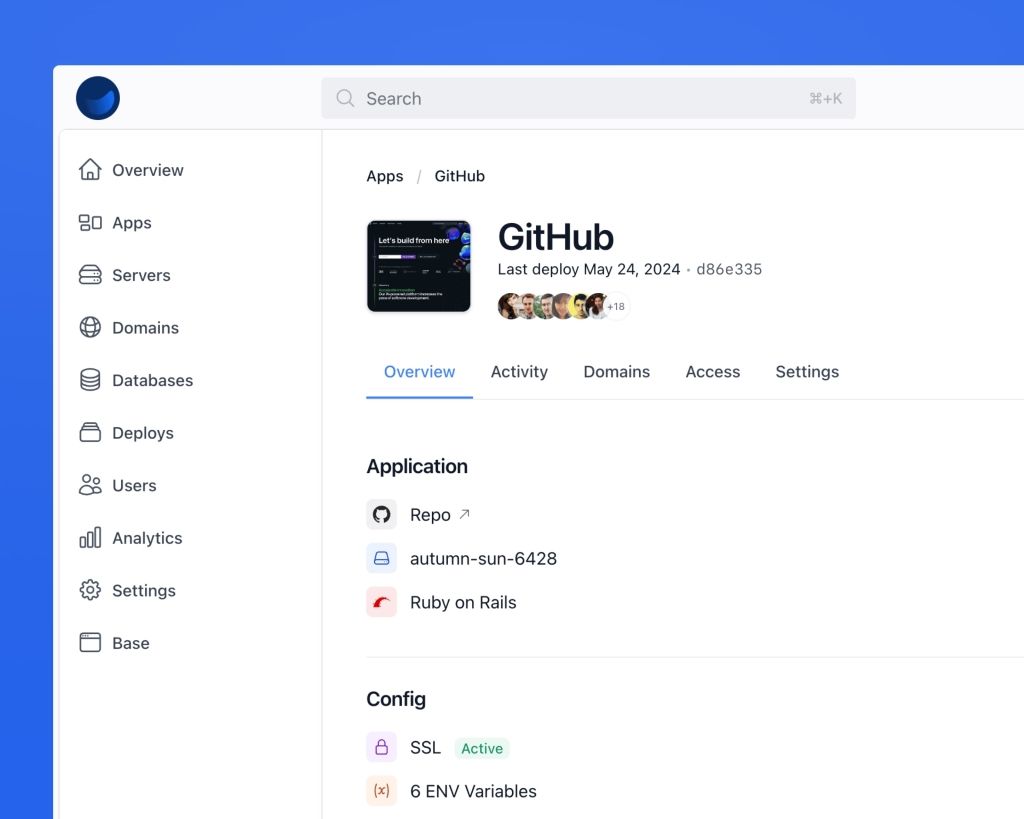Go to Deploys in the sidebar

[x=142, y=433]
